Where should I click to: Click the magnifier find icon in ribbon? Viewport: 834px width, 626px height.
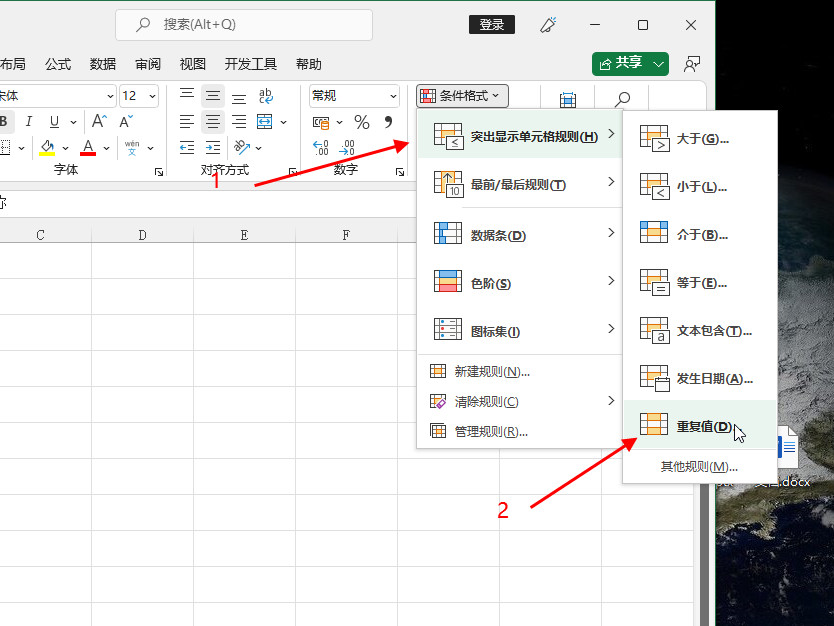click(622, 99)
